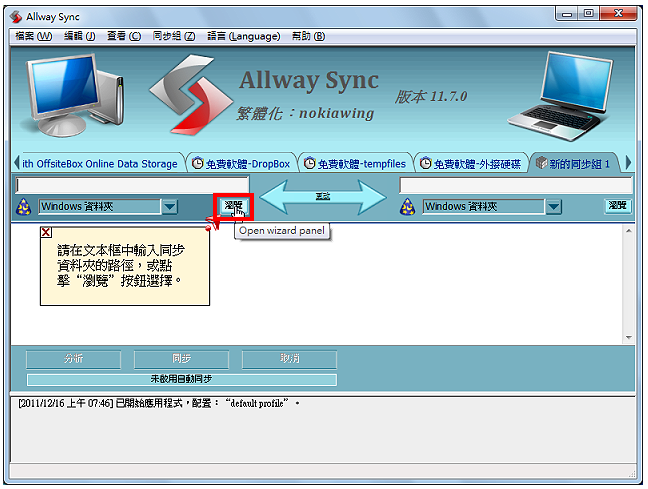Screen dimensions: 648x489
Task: Click the left folder path input field
Action: (x=132, y=185)
